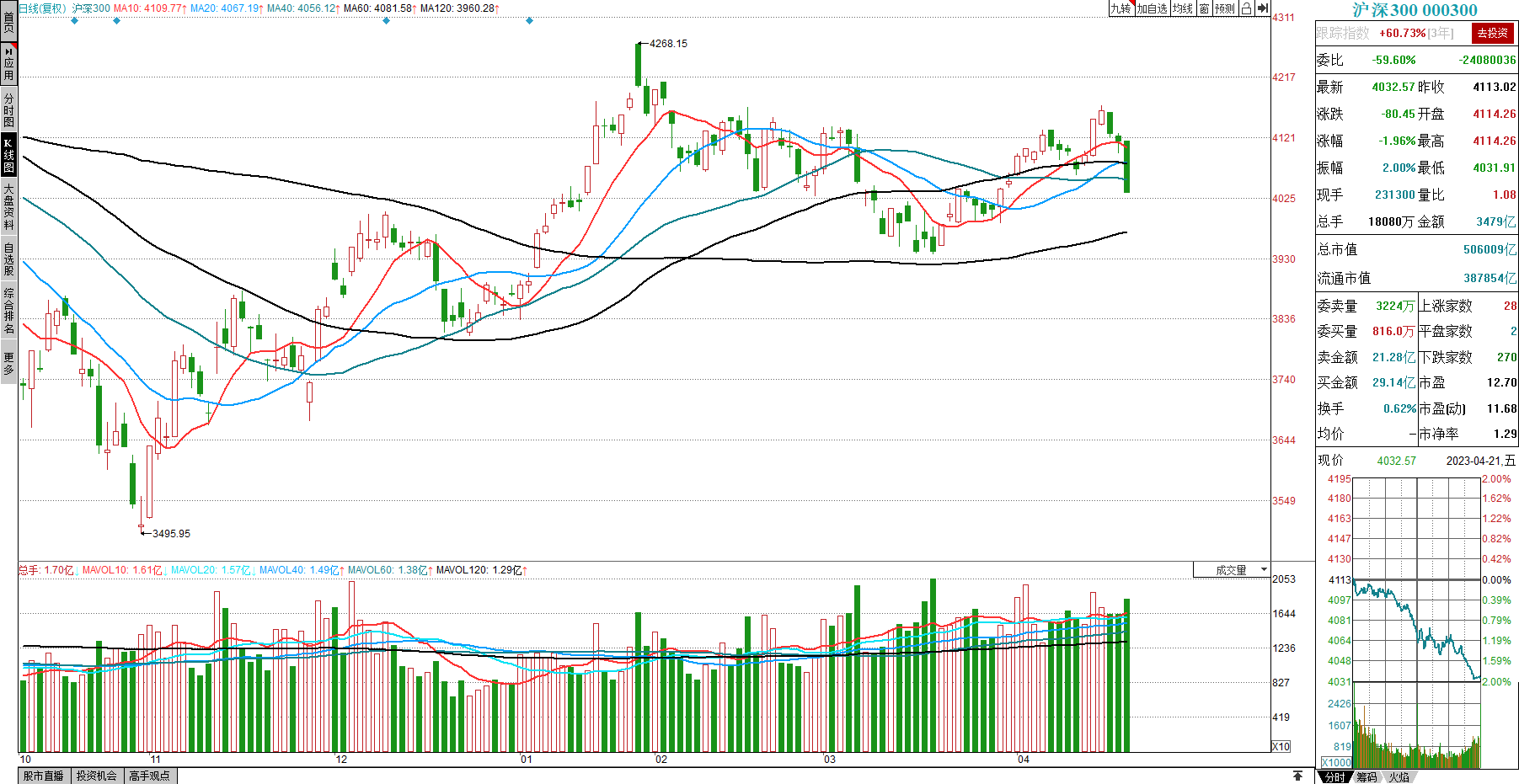Viewport: 1519px width, 784px height.
Task: Open the 九转 indicator tool
Action: [1121, 8]
